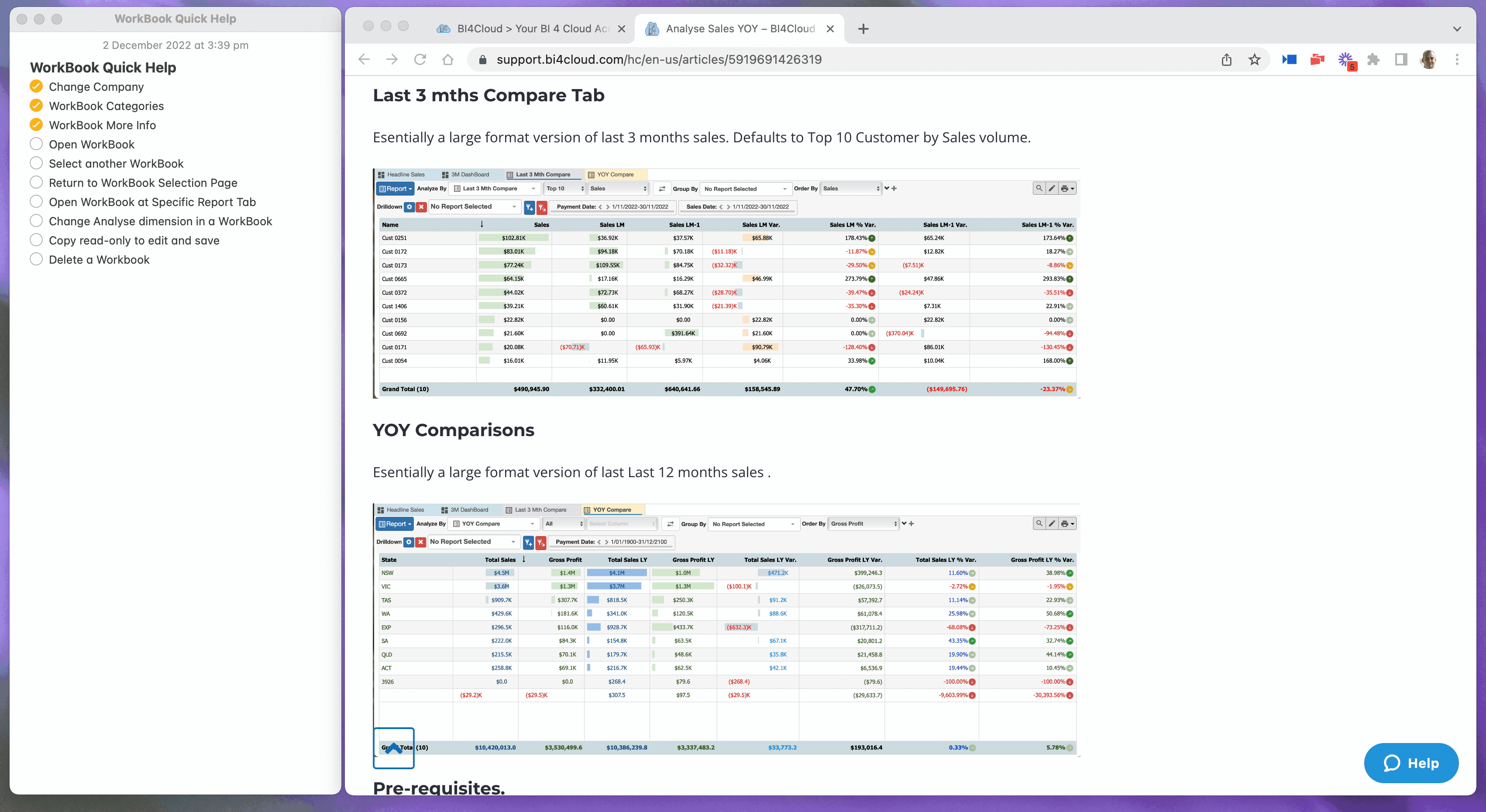This screenshot has height=812, width=1486.
Task: Bookmark page with the star icon
Action: coord(1254,59)
